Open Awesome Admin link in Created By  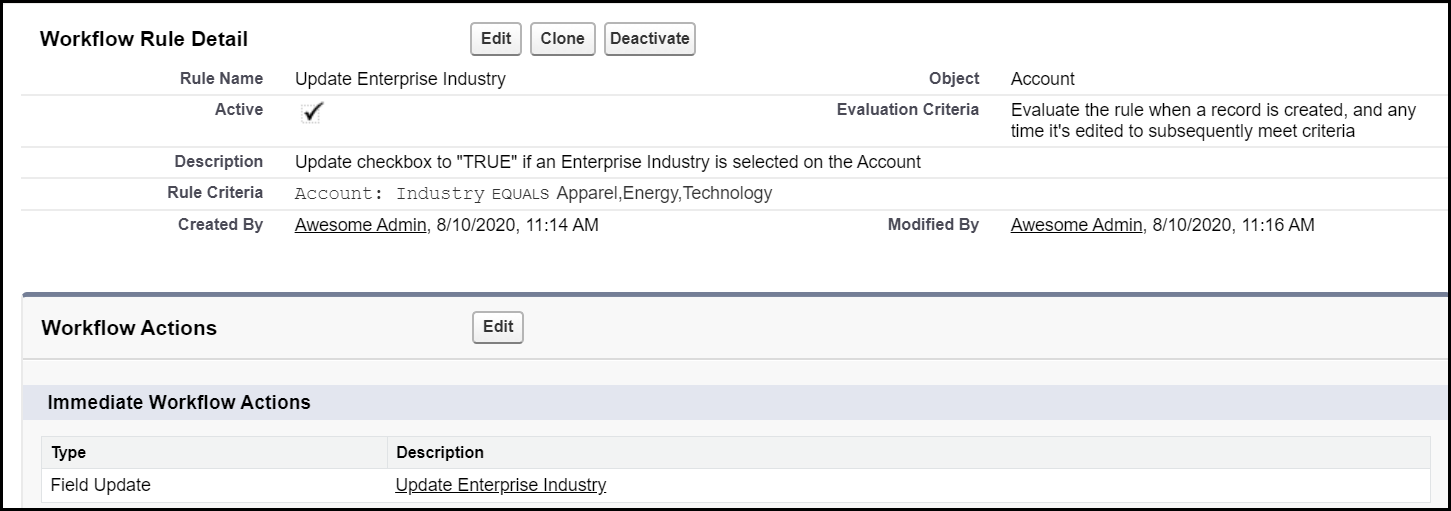coord(361,225)
